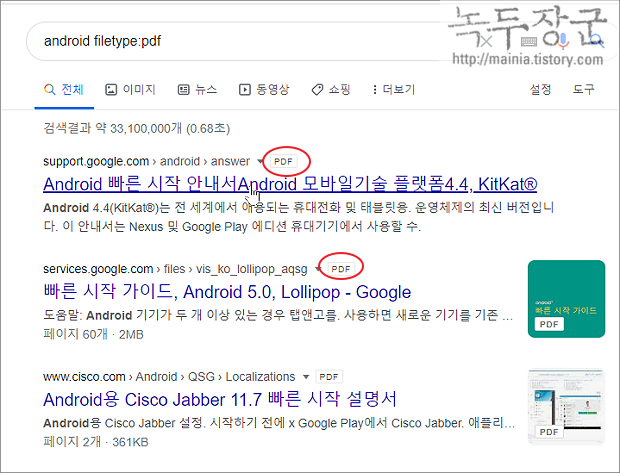The height and width of the screenshot is (473, 620).
Task: Click the snippet starting 'Android 4.4(KitKat®)는 전 세계에서'
Action: coord(299,217)
